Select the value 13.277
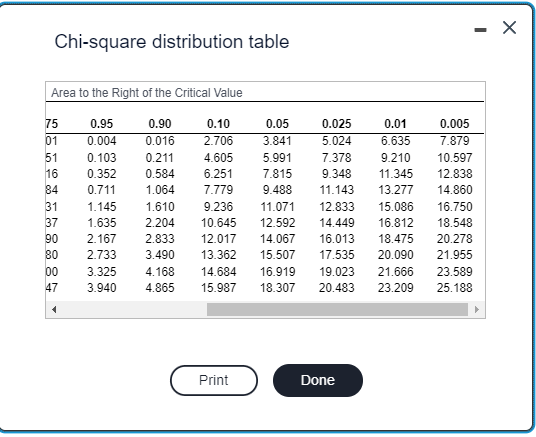The width and height of the screenshot is (536, 437). tap(396, 190)
